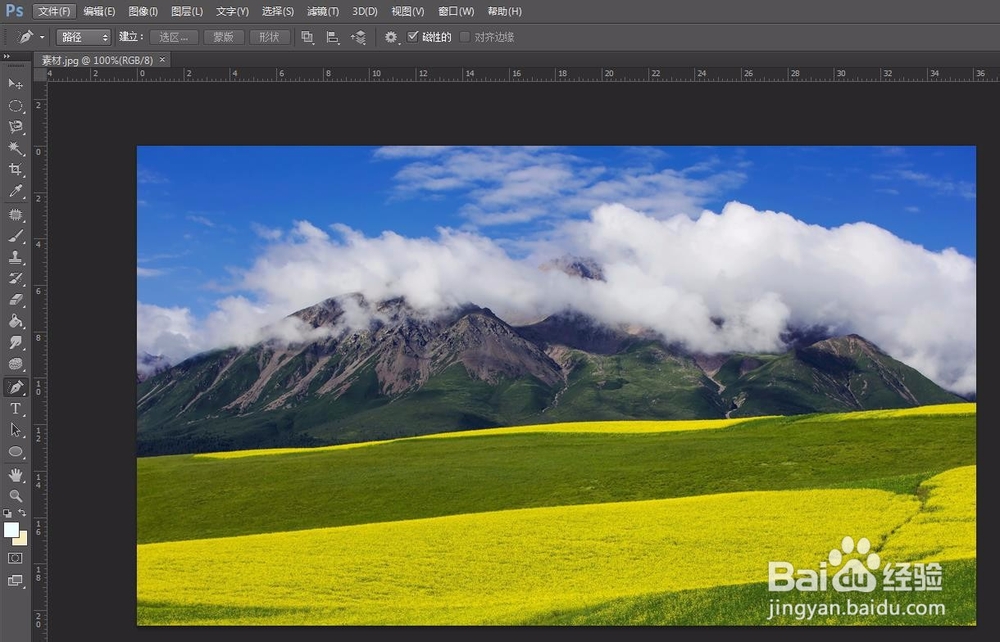Image resolution: width=1000 pixels, height=642 pixels.
Task: Change screen mode icon
Action: (15, 581)
